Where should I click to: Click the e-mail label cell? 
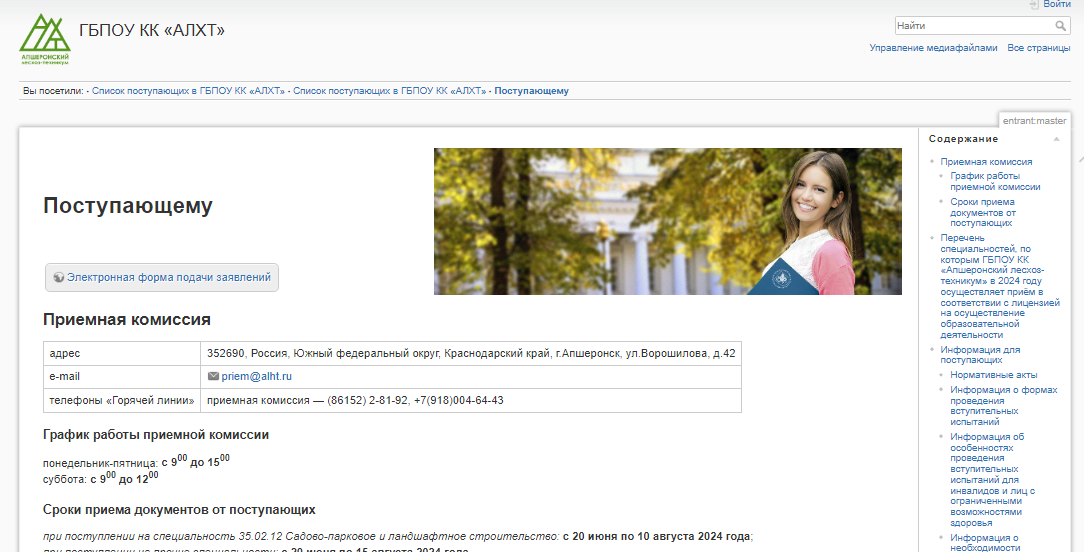coord(122,377)
